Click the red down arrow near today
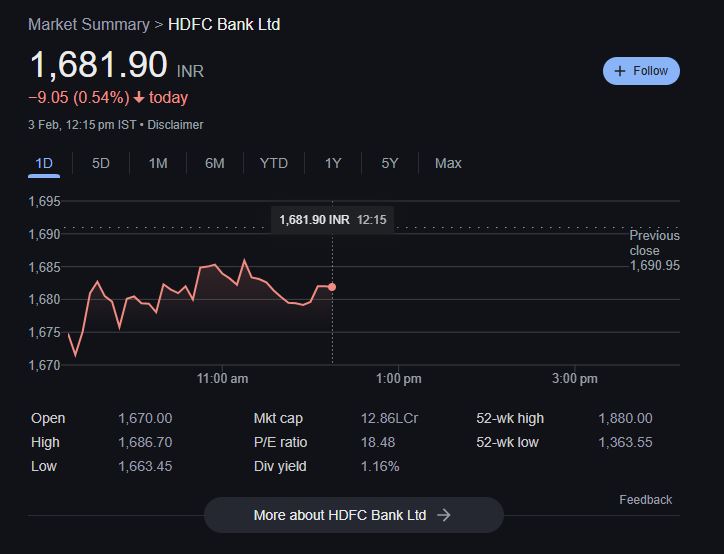This screenshot has height=554, width=724. coord(139,97)
